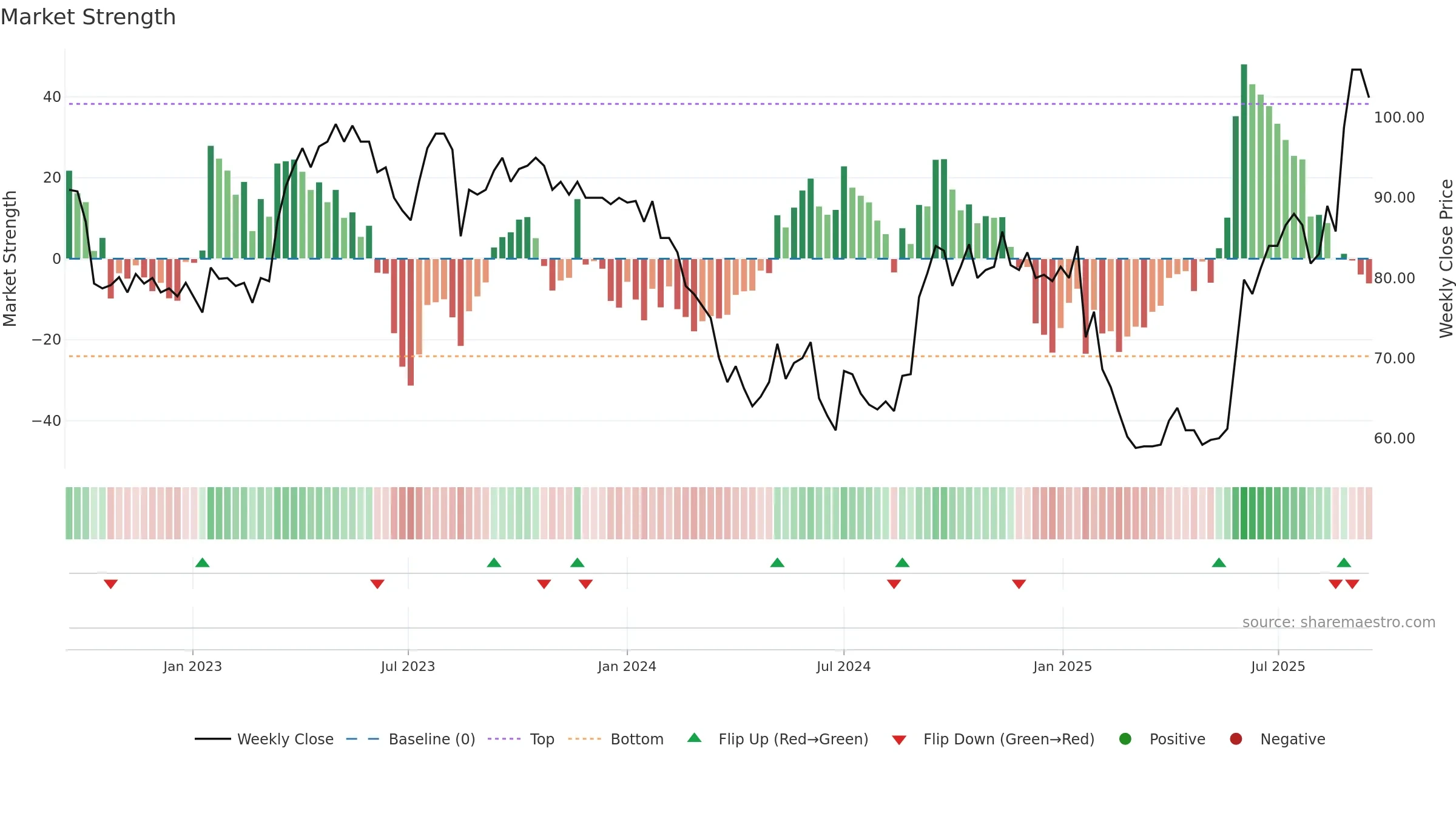
Task: Click the '−20' left axis tick label
Action: 47,340
